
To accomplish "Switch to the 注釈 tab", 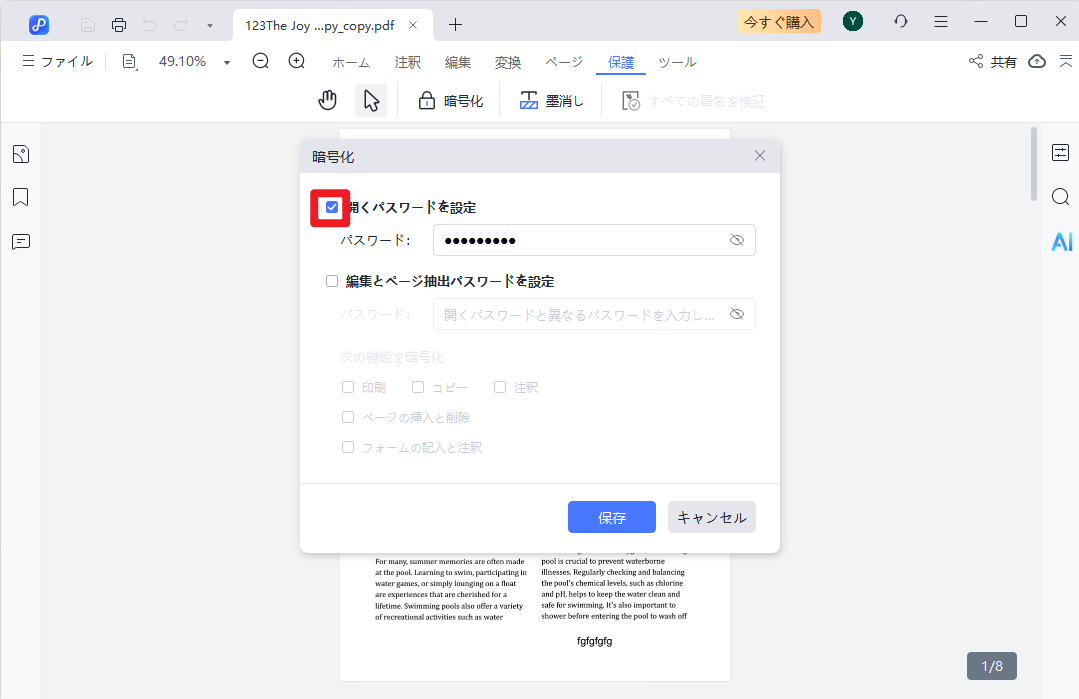I will coord(407,62).
